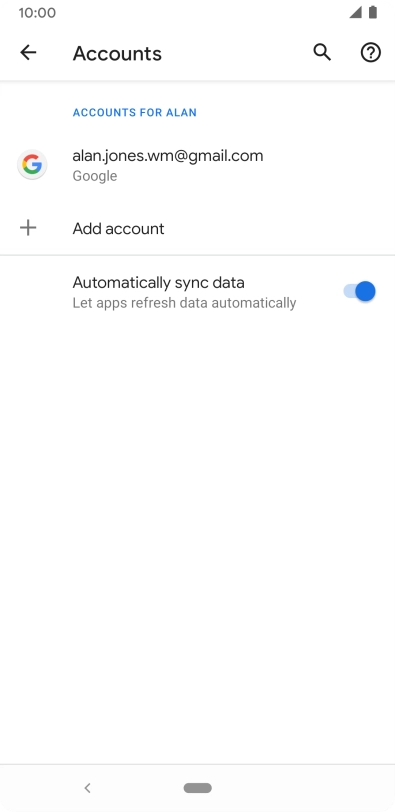Click the 10:00 clock in the status bar

(37, 12)
